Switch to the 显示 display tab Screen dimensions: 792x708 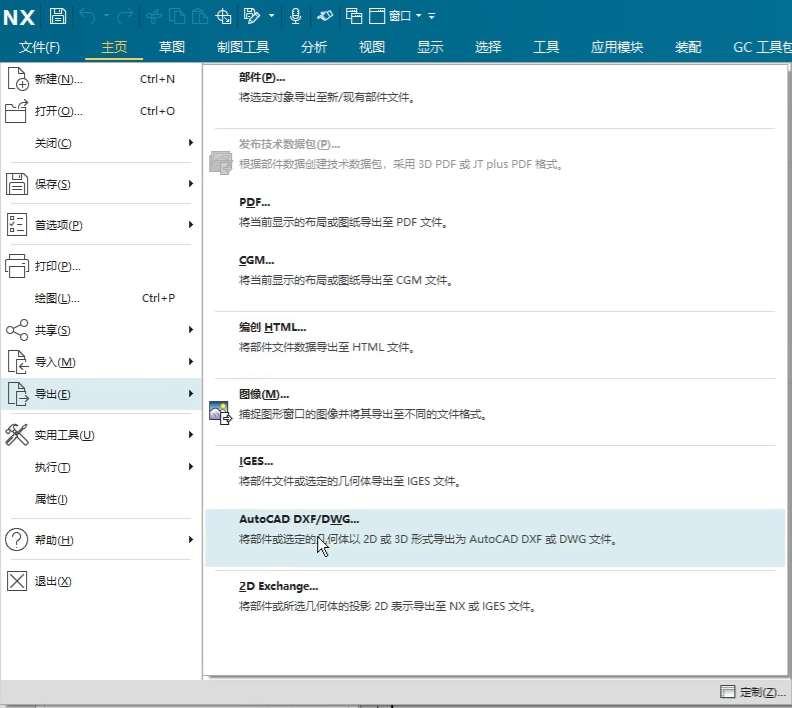click(430, 47)
